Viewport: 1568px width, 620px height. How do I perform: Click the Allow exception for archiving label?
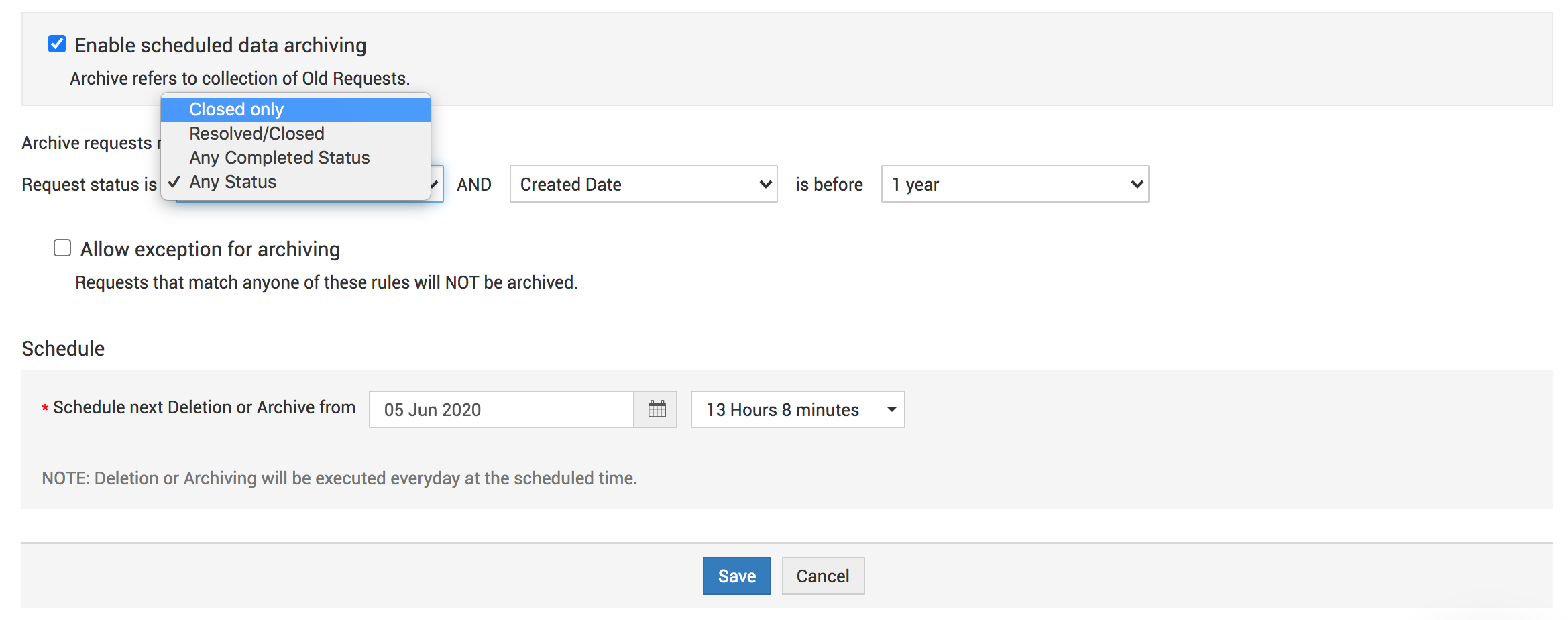tap(210, 250)
